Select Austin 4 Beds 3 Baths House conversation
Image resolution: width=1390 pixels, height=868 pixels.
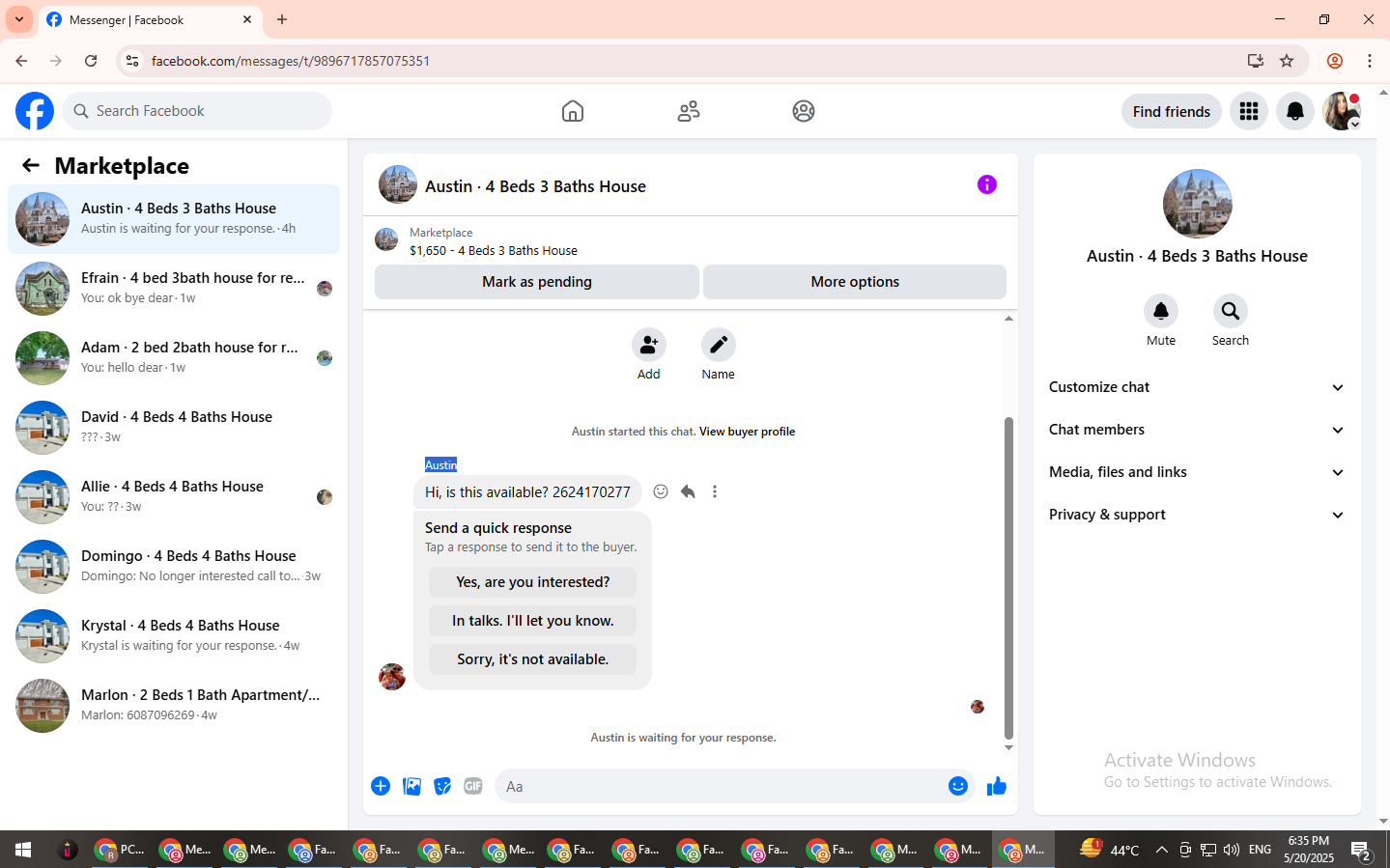pyautogui.click(x=174, y=219)
